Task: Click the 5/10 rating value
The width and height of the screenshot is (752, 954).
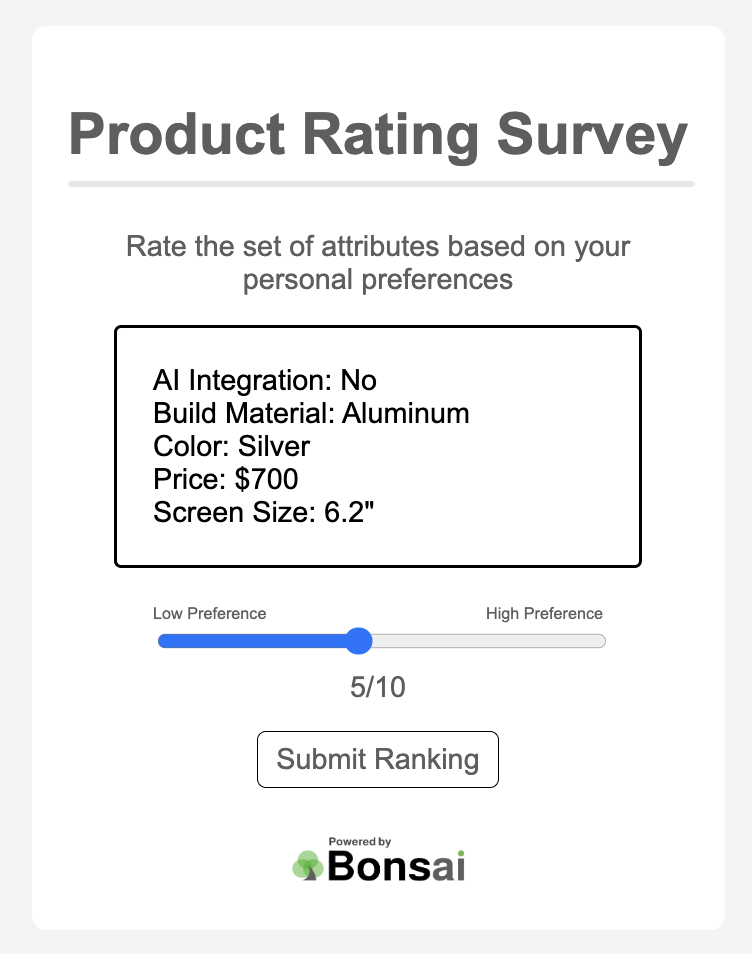Action: pyautogui.click(x=378, y=688)
